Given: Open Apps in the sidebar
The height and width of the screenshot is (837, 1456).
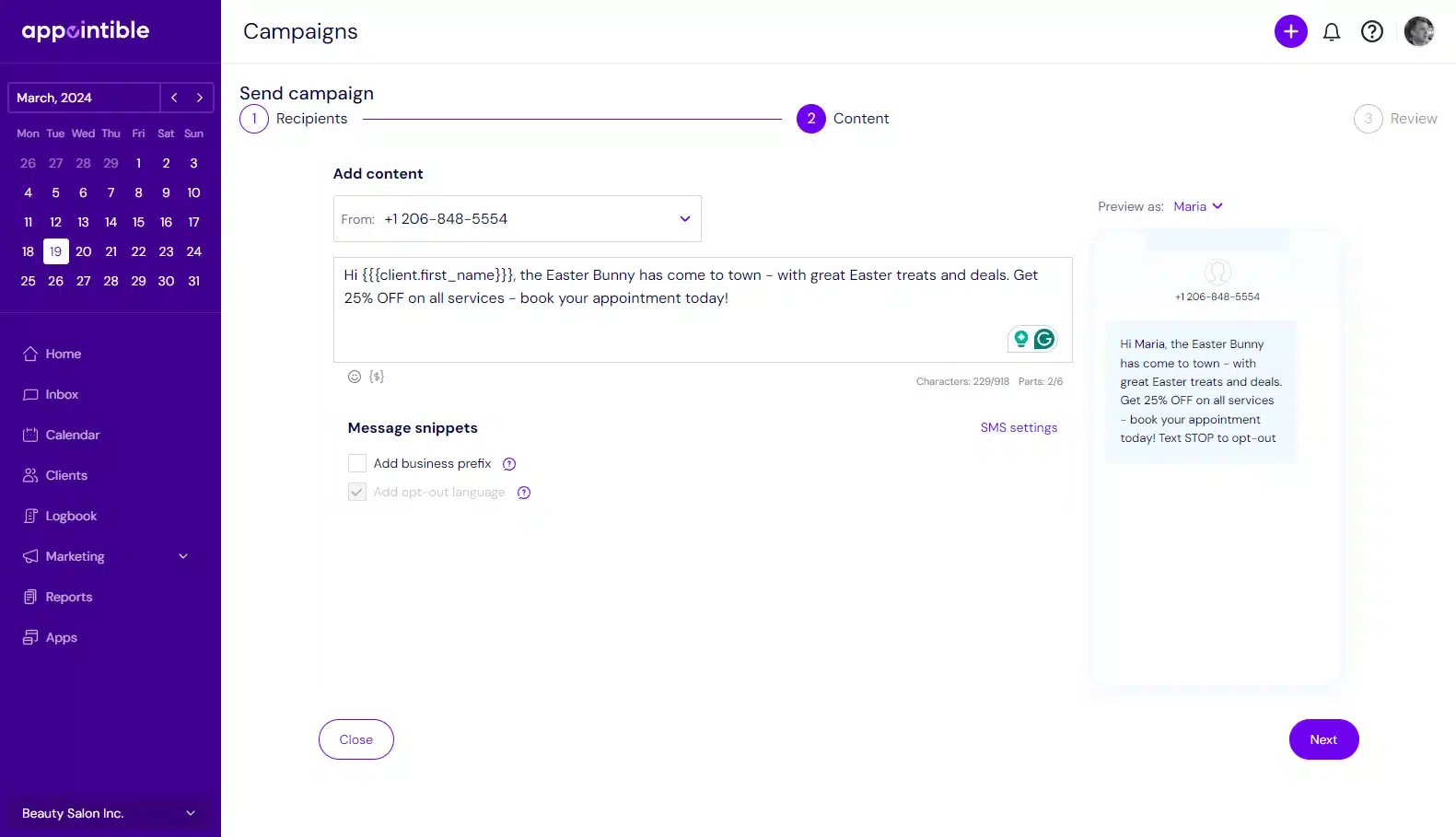Looking at the screenshot, I should pos(62,637).
